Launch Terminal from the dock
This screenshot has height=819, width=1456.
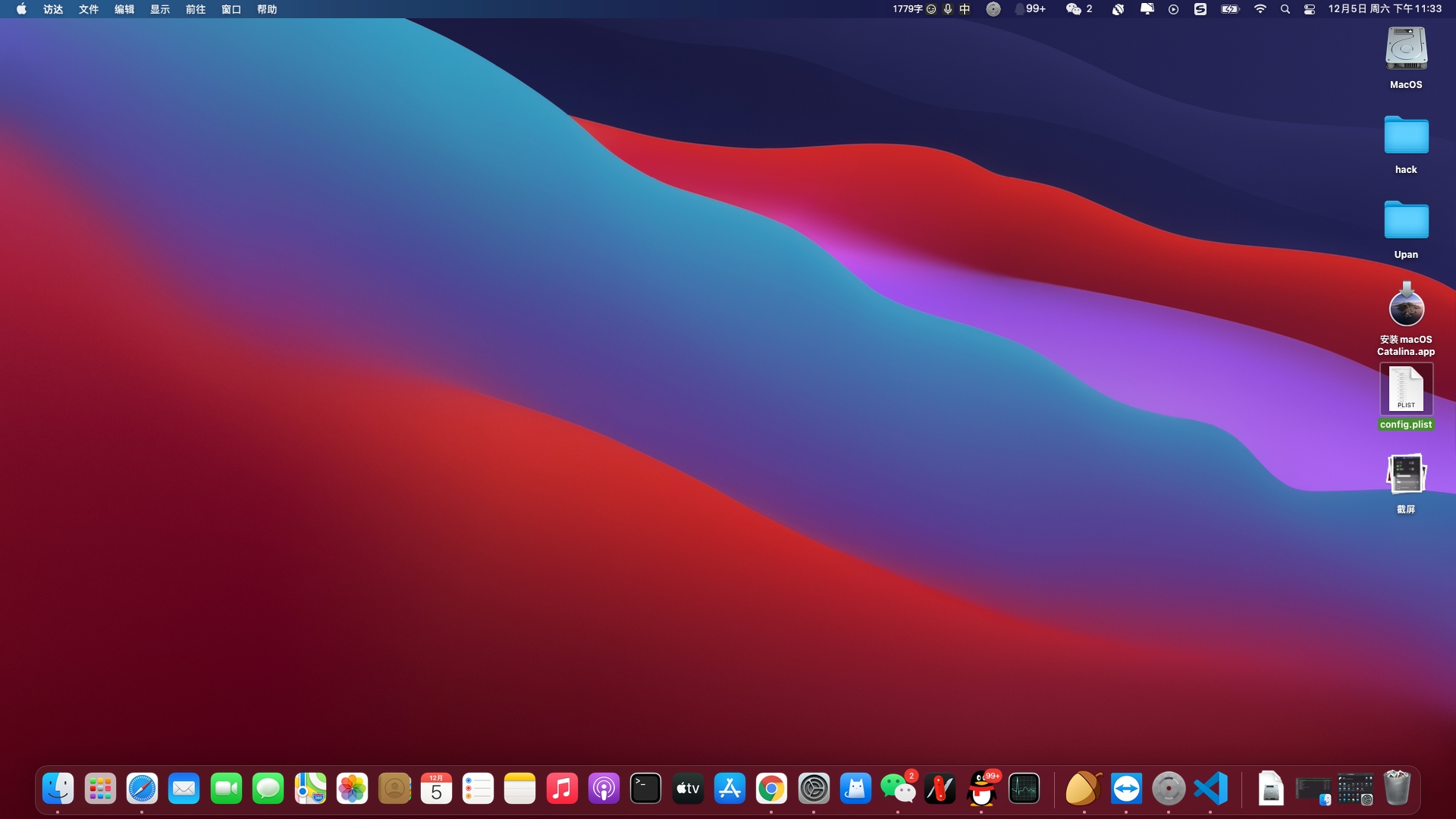pos(645,789)
